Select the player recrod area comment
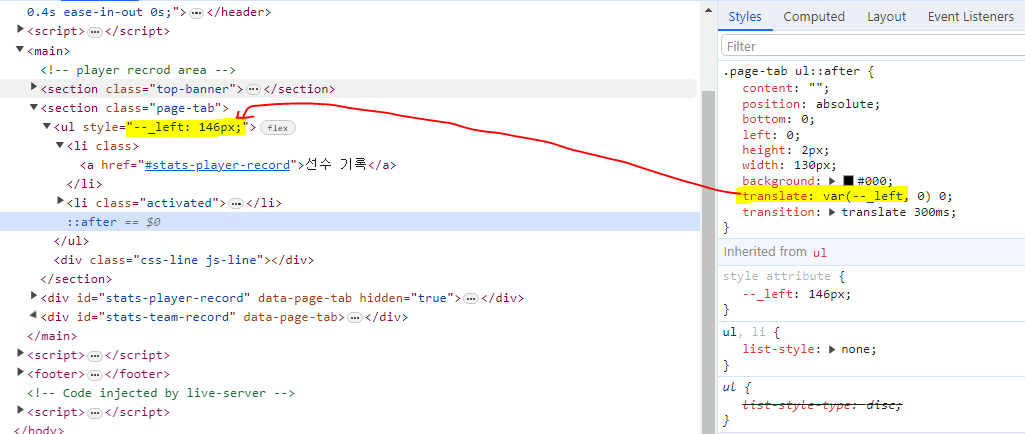Screen dimensions: 1025x434 pos(138,70)
